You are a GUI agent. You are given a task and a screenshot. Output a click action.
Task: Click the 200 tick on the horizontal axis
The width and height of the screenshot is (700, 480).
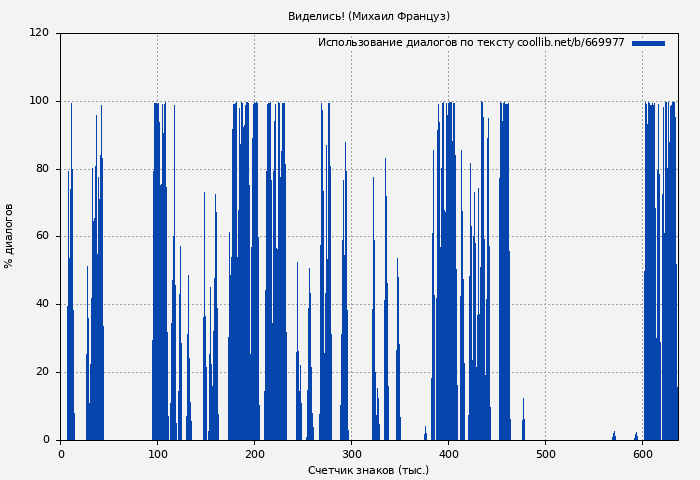click(254, 454)
